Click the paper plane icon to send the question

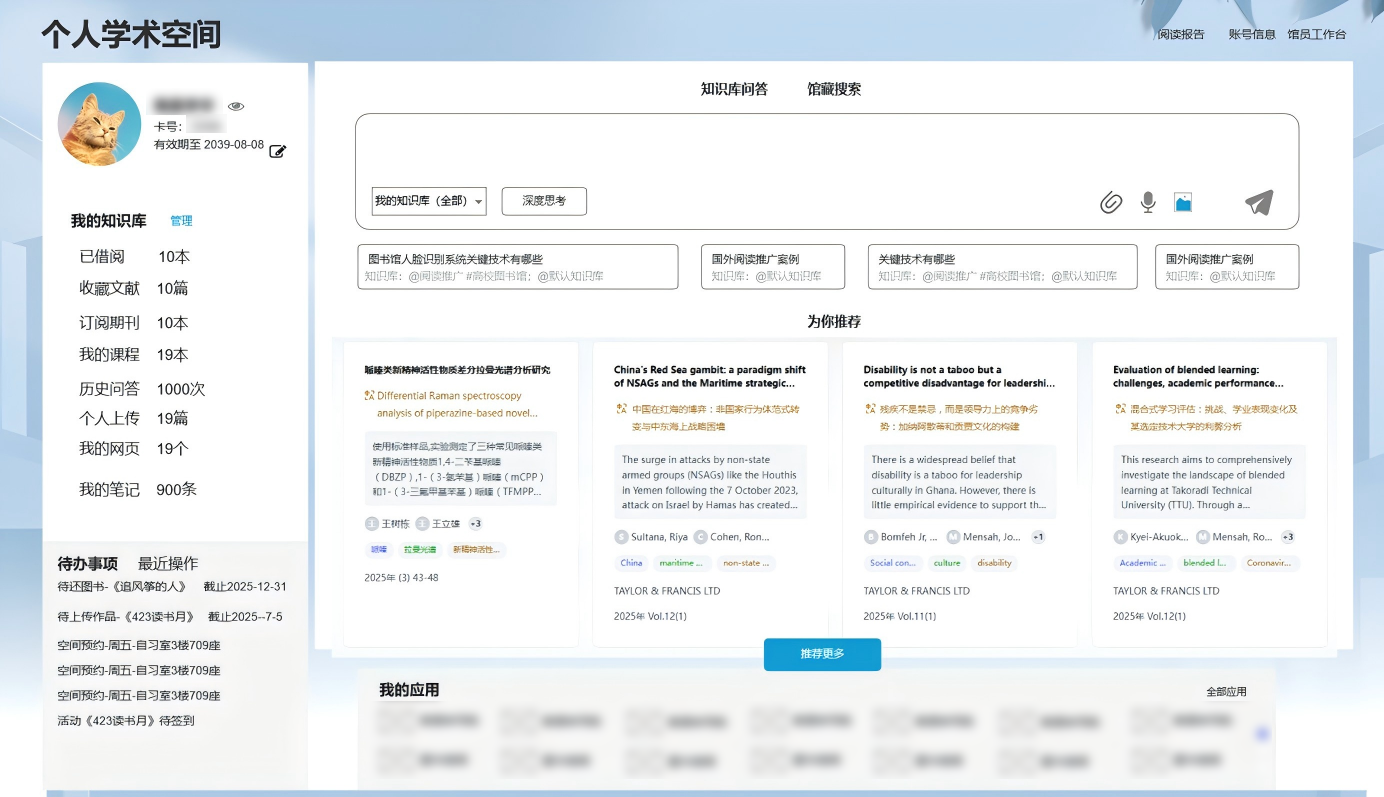point(1257,201)
